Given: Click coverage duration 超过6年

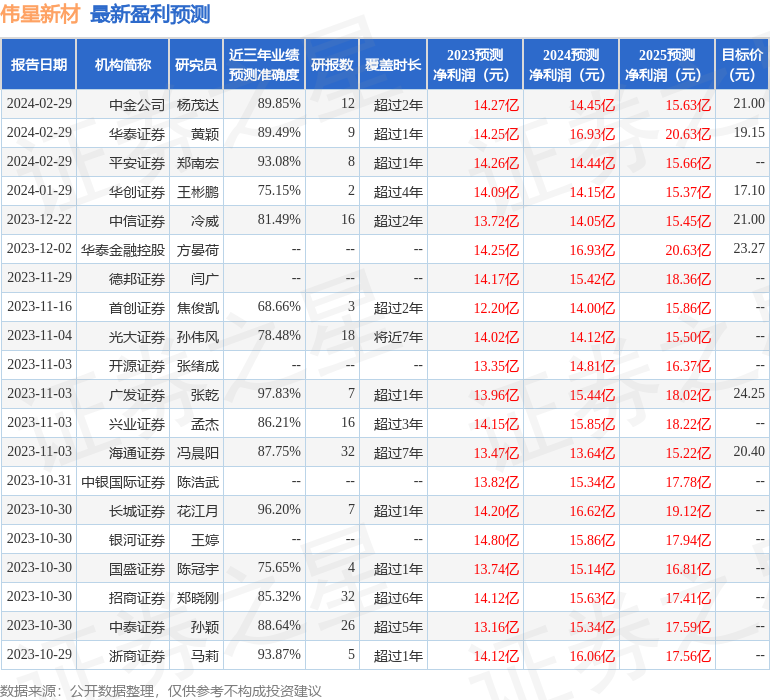Looking at the screenshot, I should coord(398,598).
